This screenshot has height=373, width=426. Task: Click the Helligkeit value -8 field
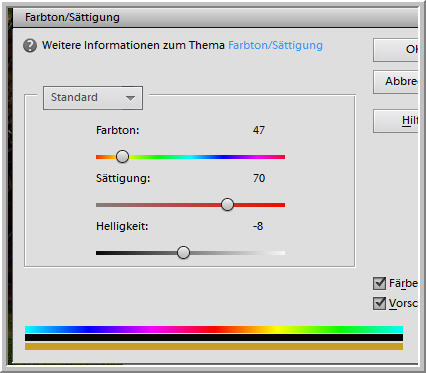tap(258, 226)
